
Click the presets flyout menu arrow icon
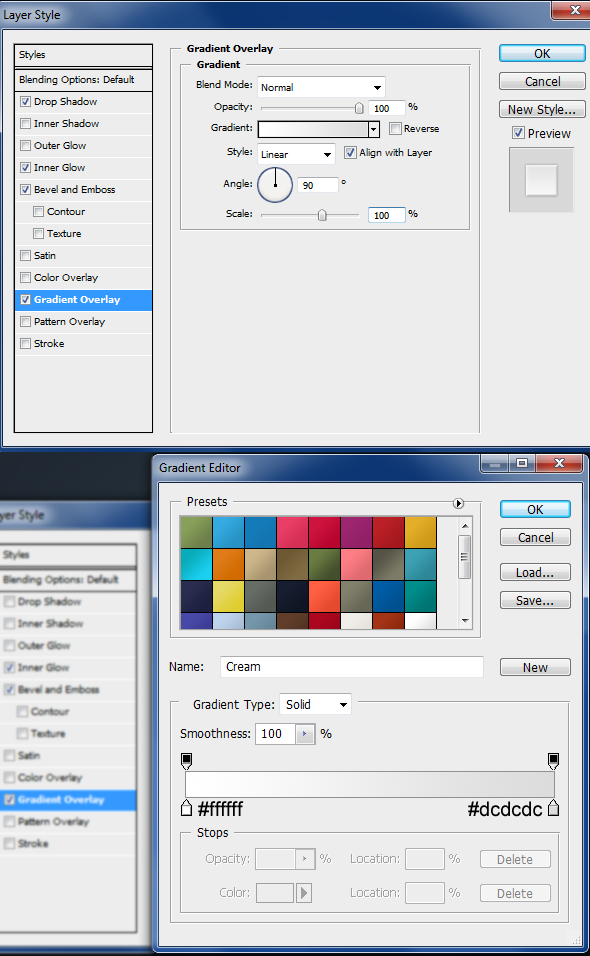click(x=458, y=503)
